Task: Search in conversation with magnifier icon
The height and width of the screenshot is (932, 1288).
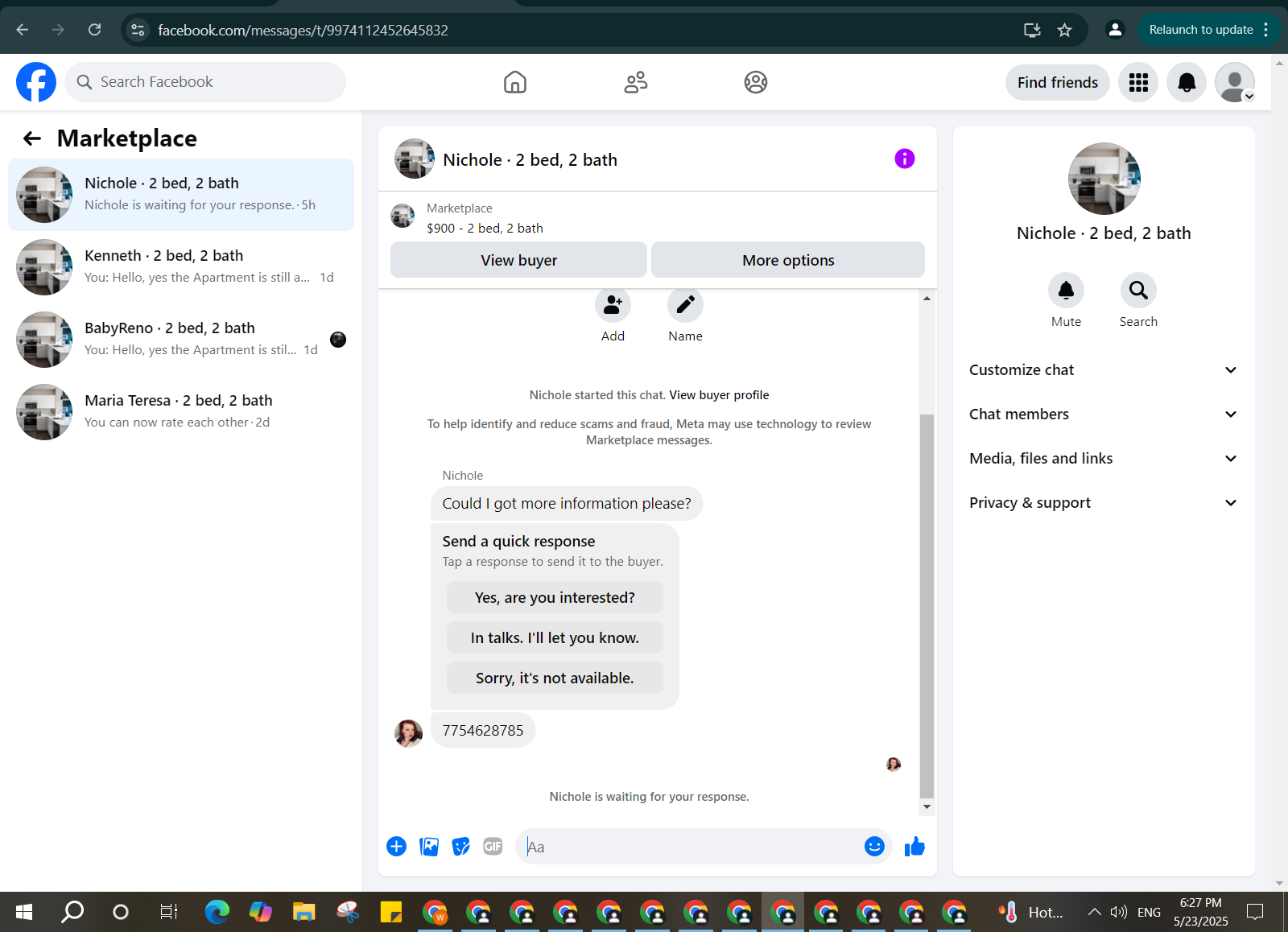Action: pos(1138,290)
